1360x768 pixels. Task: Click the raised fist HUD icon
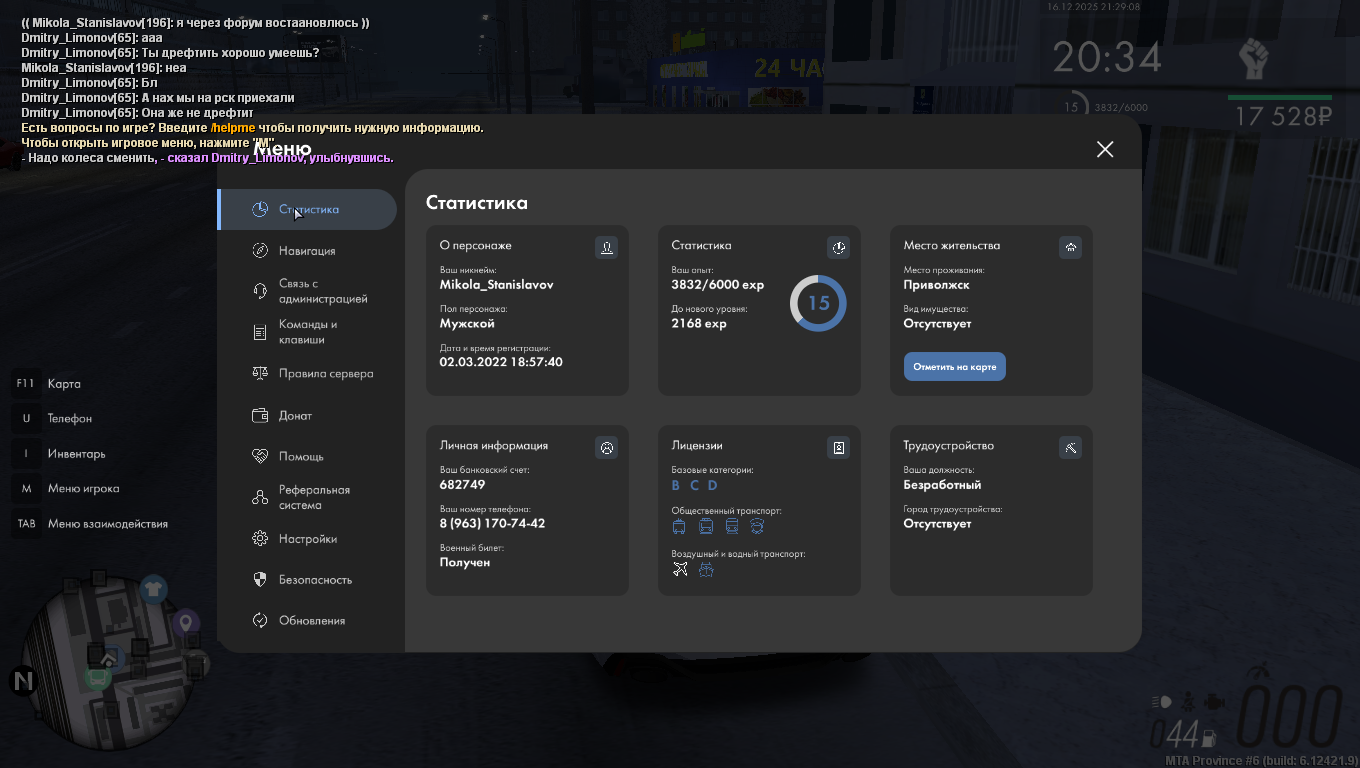point(1252,59)
